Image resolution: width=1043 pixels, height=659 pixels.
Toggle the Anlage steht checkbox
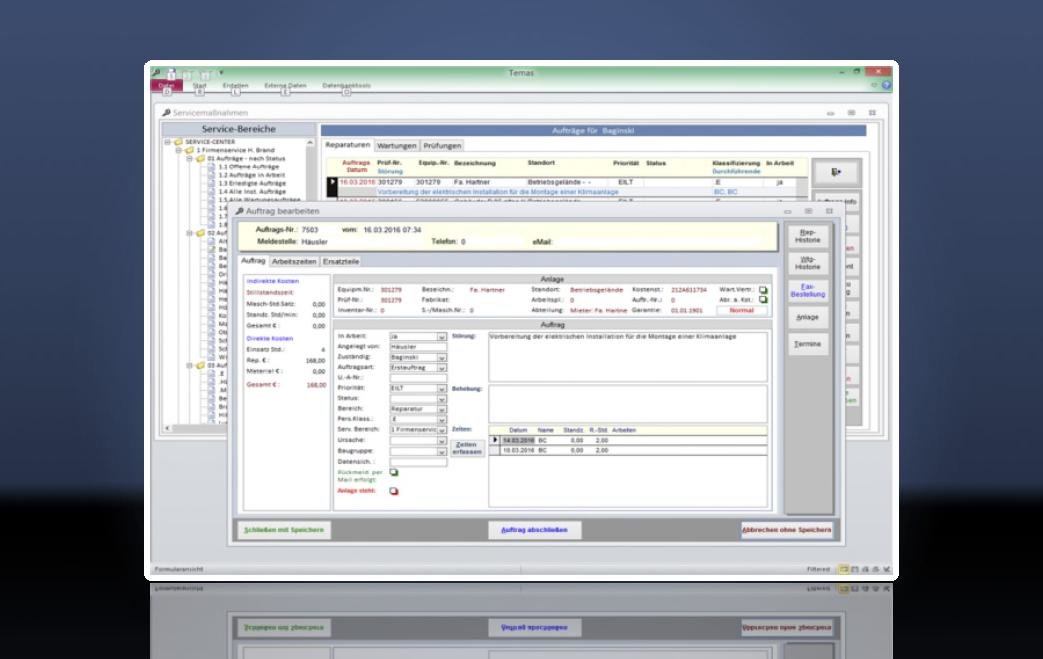[394, 491]
